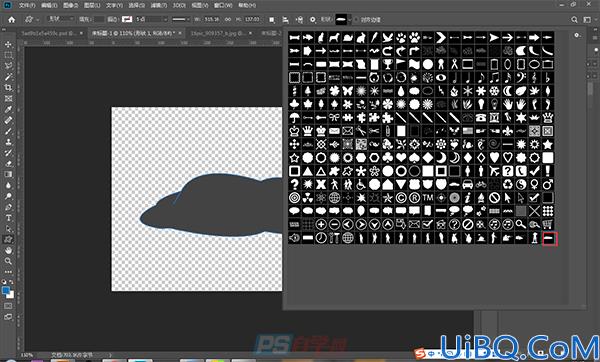Click the Home icon in options bar
Screen dimensions: 600x362
pyautogui.click(x=11, y=20)
